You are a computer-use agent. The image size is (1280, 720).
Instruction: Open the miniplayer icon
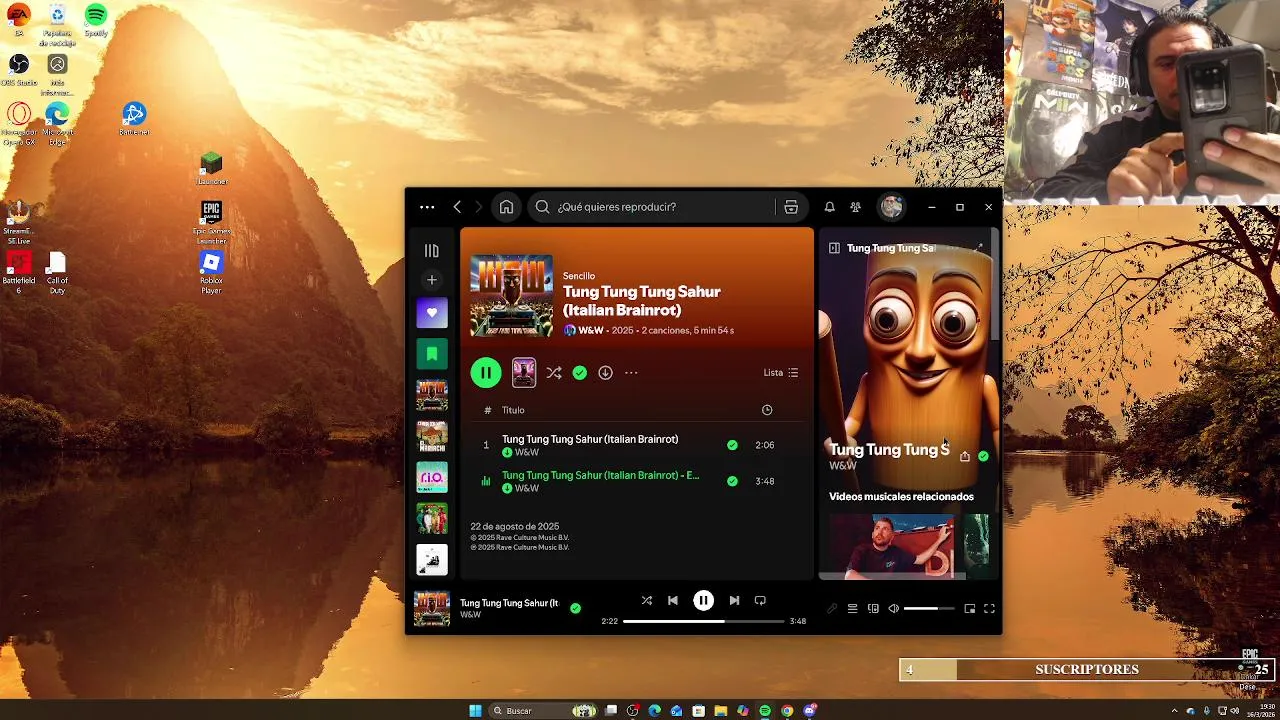[969, 609]
